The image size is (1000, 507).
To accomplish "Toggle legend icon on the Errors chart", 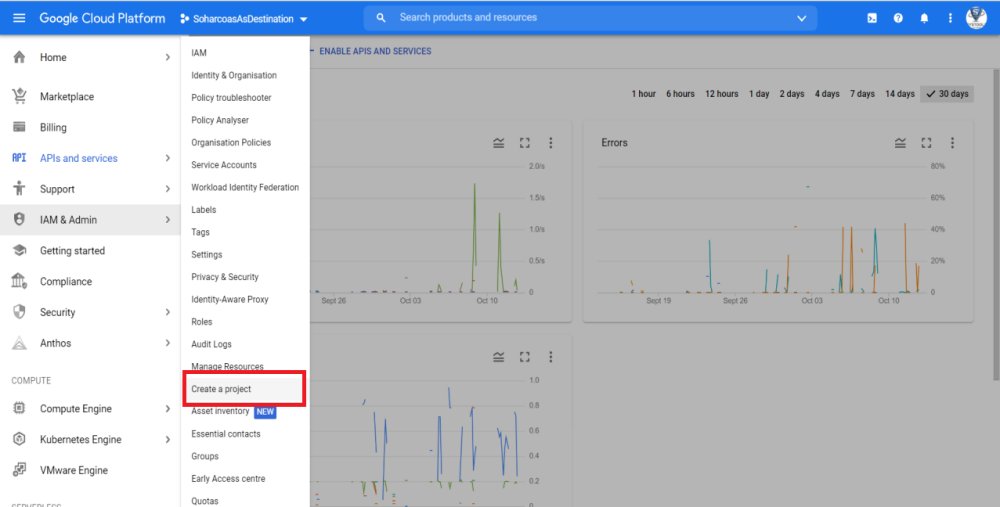I will (900, 143).
